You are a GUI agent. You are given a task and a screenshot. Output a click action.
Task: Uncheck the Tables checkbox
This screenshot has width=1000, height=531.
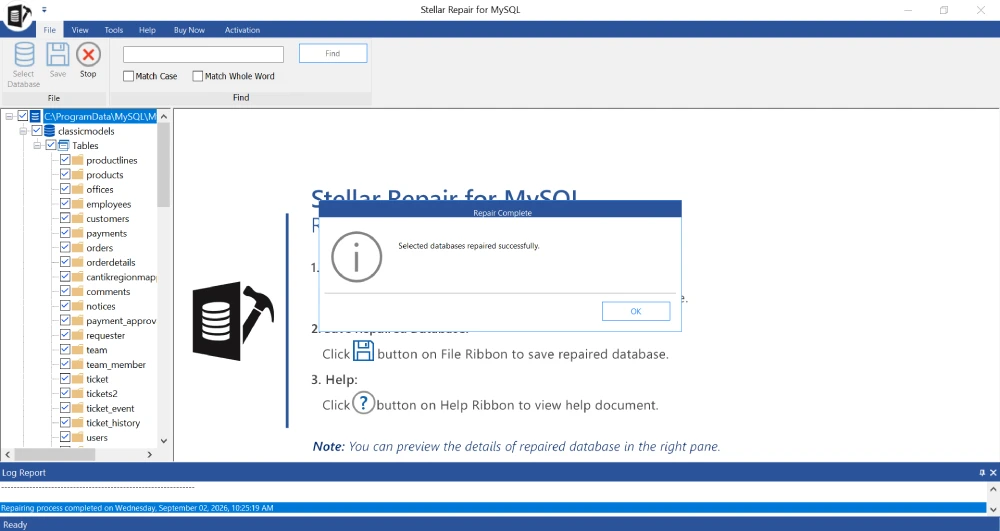click(51, 145)
